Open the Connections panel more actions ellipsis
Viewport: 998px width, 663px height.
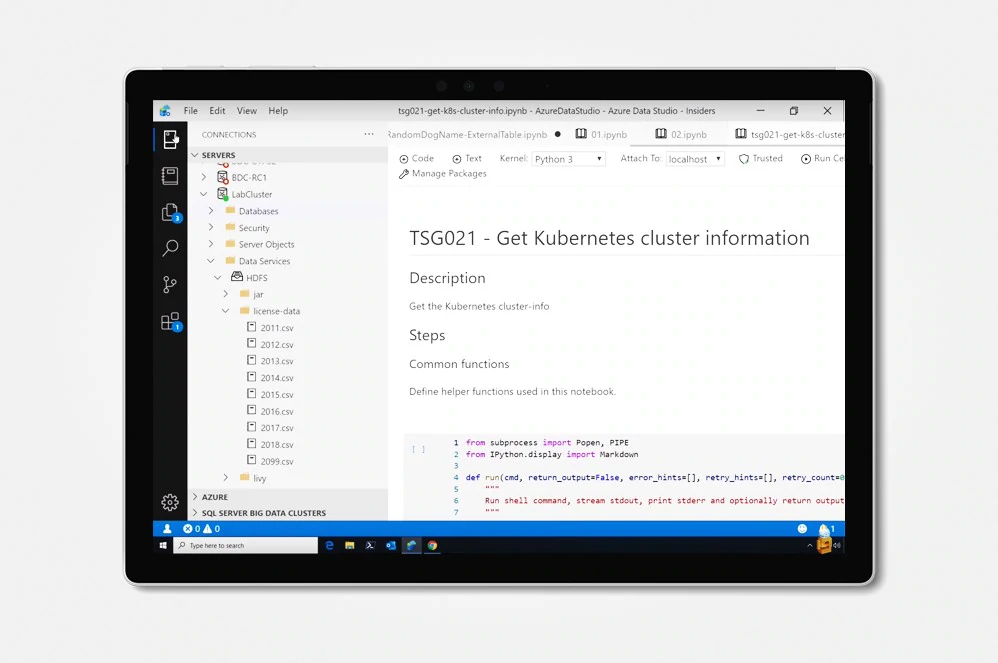coord(369,134)
